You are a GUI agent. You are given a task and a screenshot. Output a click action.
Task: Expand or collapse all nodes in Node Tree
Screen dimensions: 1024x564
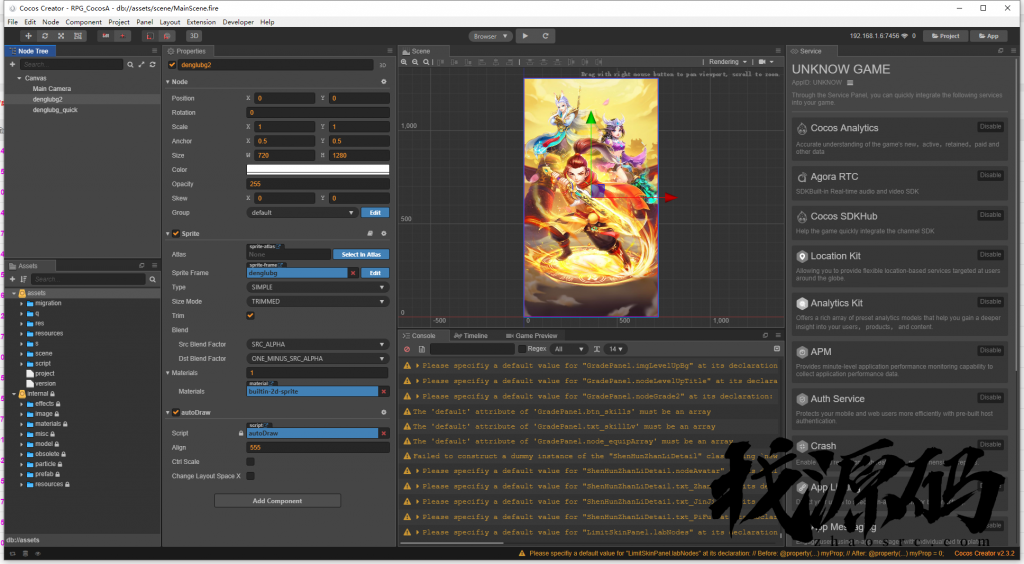[141, 65]
